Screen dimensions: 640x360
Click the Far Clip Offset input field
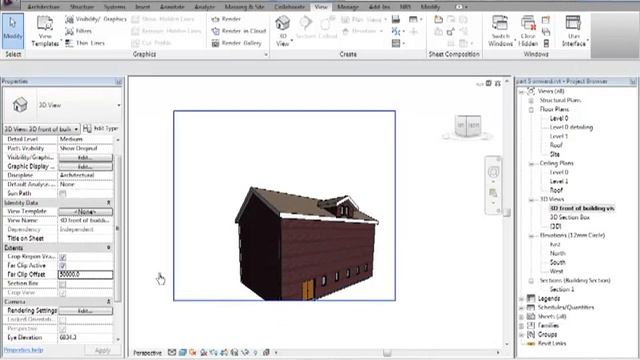[x=85, y=275]
